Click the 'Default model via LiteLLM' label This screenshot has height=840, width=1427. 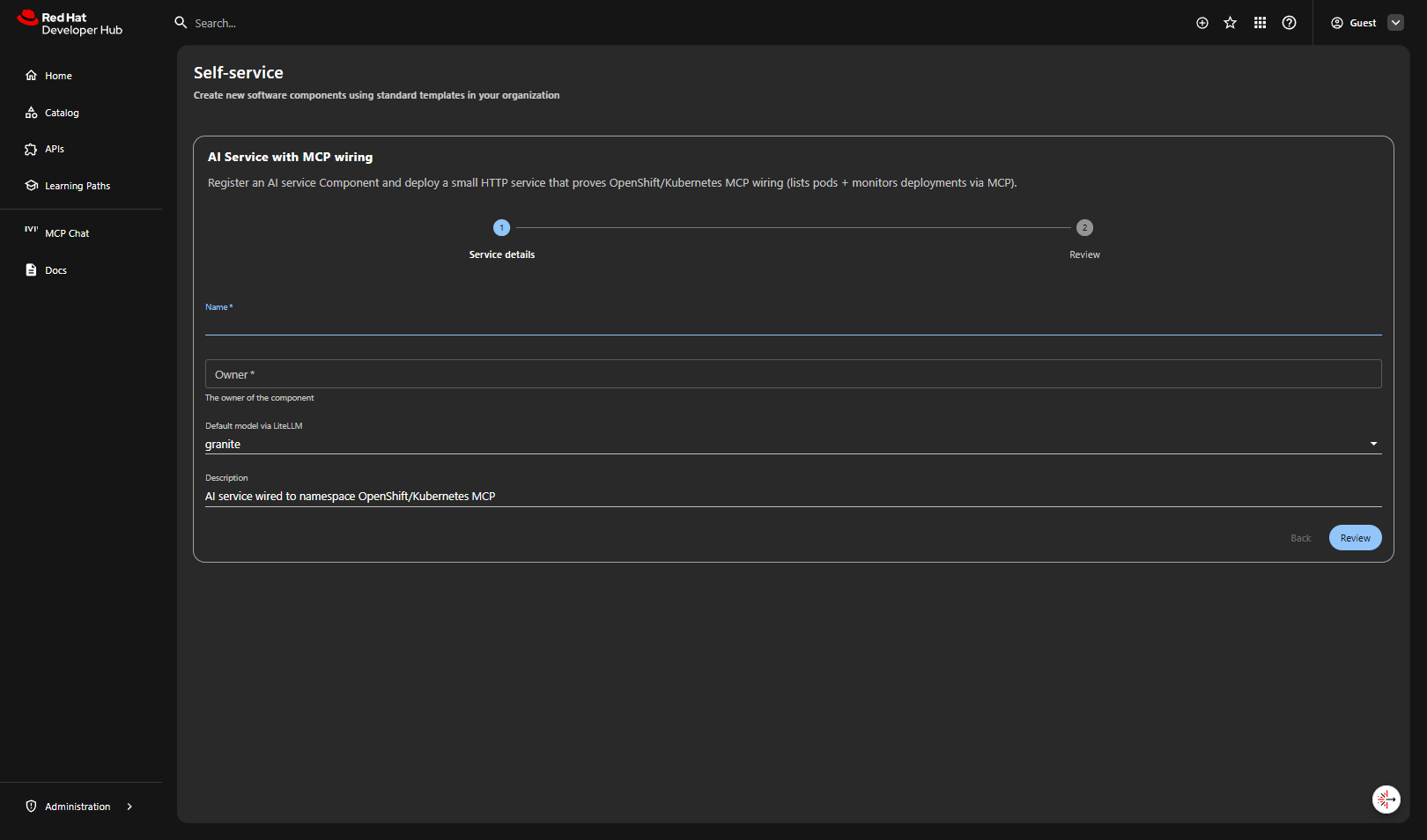254,426
